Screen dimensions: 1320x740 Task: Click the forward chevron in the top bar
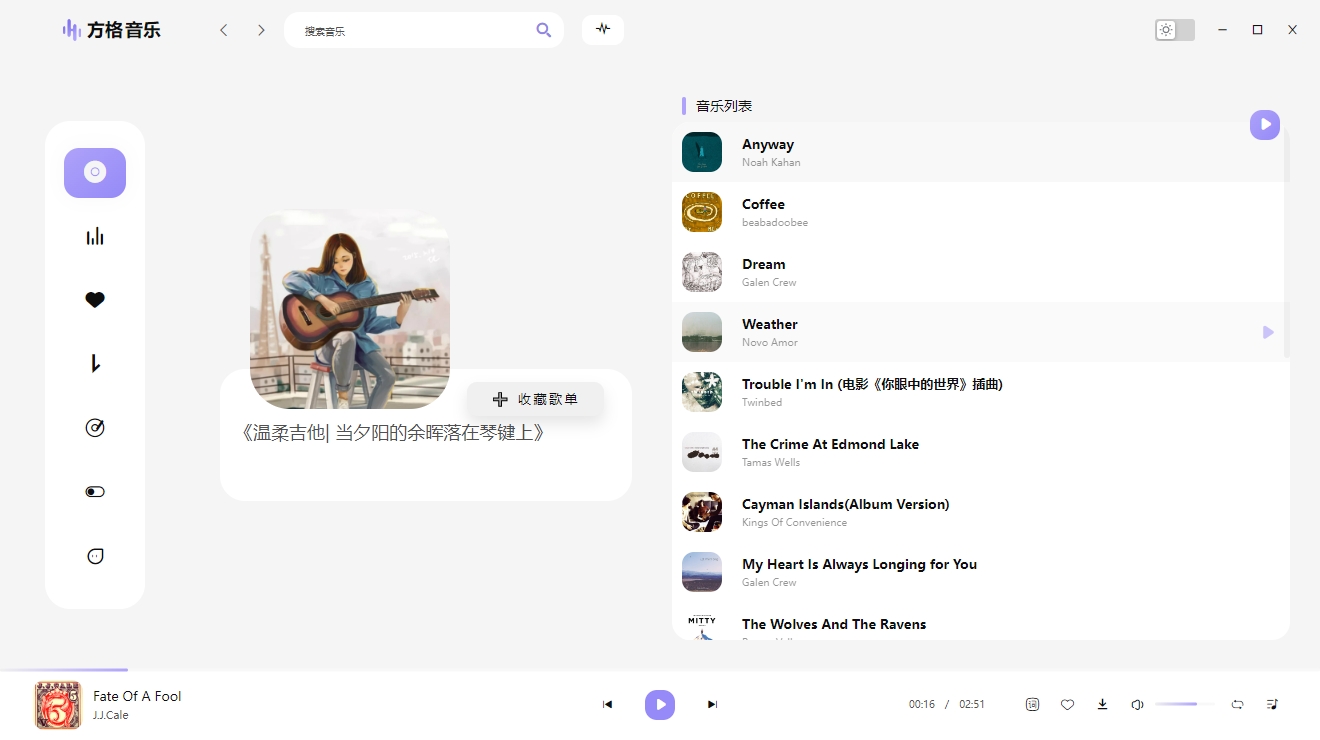tap(261, 30)
